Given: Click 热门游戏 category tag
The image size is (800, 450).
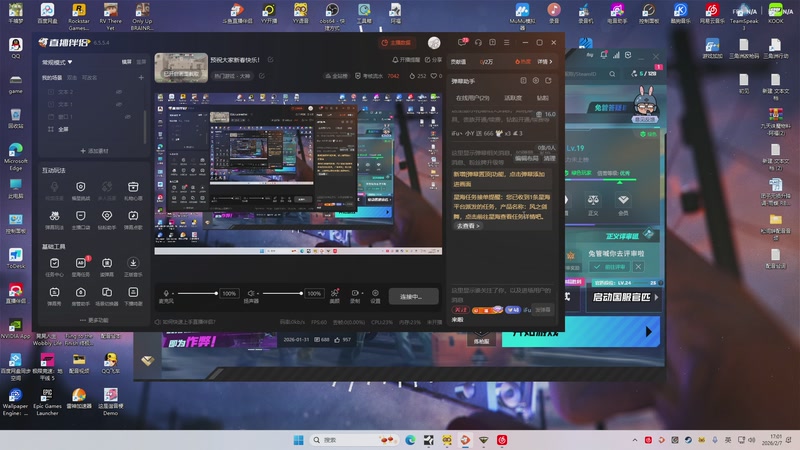Looking at the screenshot, I should [x=233, y=76].
